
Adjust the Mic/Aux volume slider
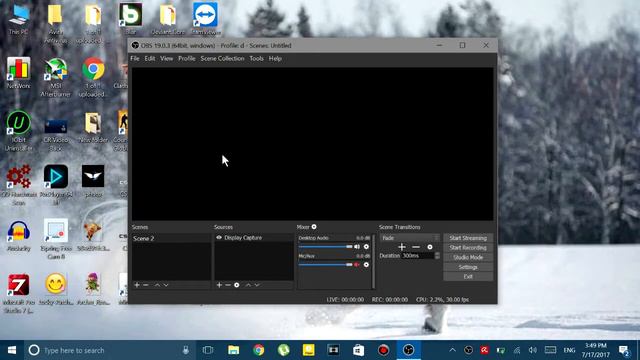tap(325, 264)
